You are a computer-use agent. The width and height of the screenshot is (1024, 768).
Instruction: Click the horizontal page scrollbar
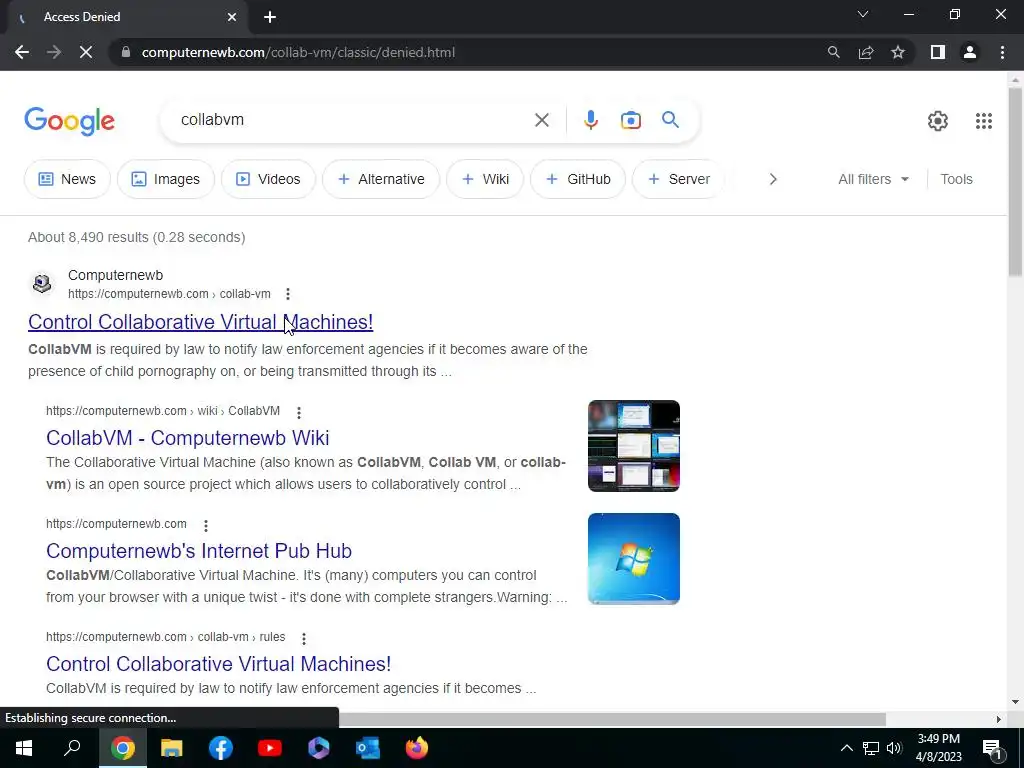612,719
